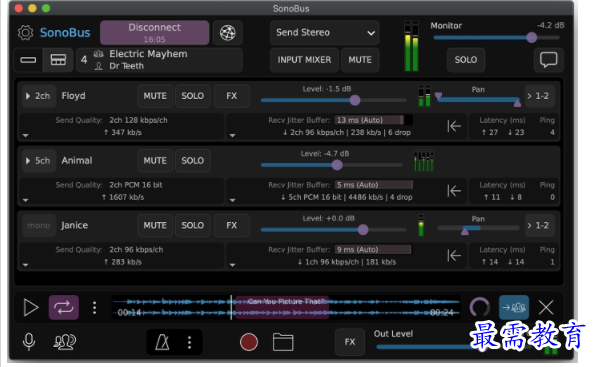Toggle the Monitor SOLO button
Image resolution: width=594 pixels, height=367 pixels.
[466, 60]
